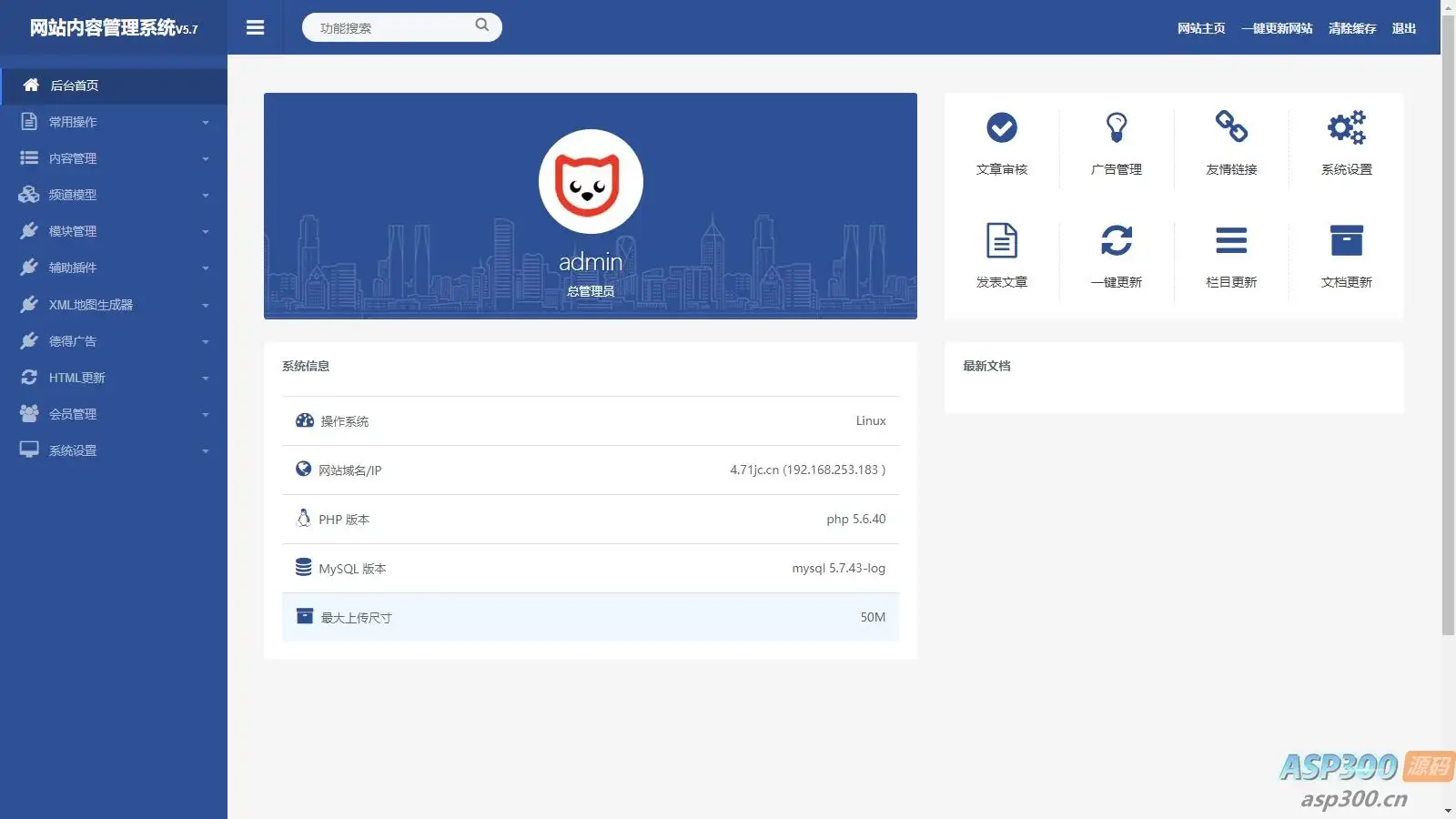Click the users icon beside 会员管理
1456x819 pixels.
29,413
